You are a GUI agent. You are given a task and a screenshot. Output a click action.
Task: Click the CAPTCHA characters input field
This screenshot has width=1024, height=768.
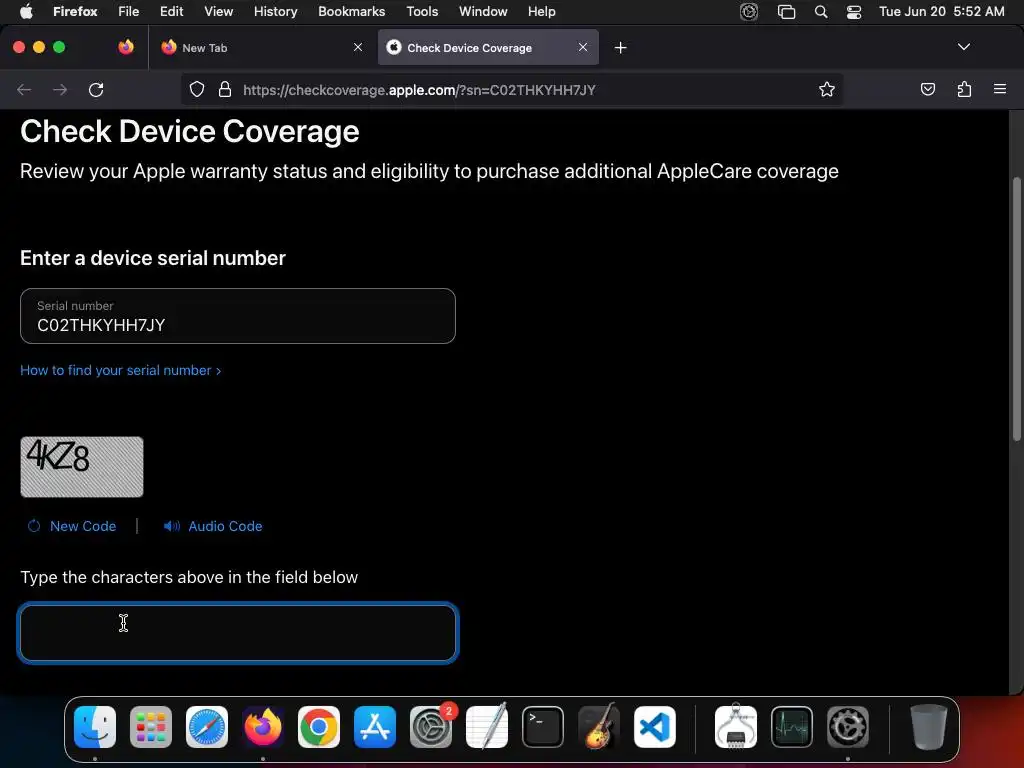238,632
